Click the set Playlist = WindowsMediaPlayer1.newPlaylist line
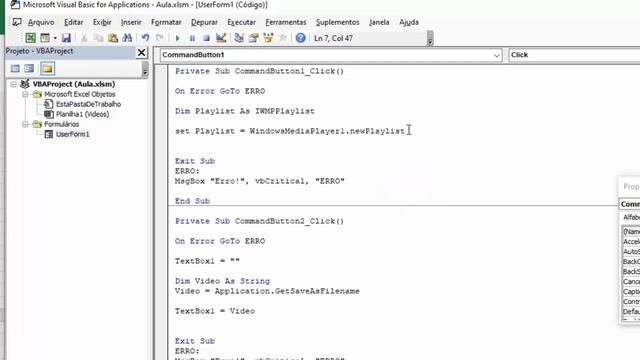Screen dimensions: 640x360 coord(290,131)
